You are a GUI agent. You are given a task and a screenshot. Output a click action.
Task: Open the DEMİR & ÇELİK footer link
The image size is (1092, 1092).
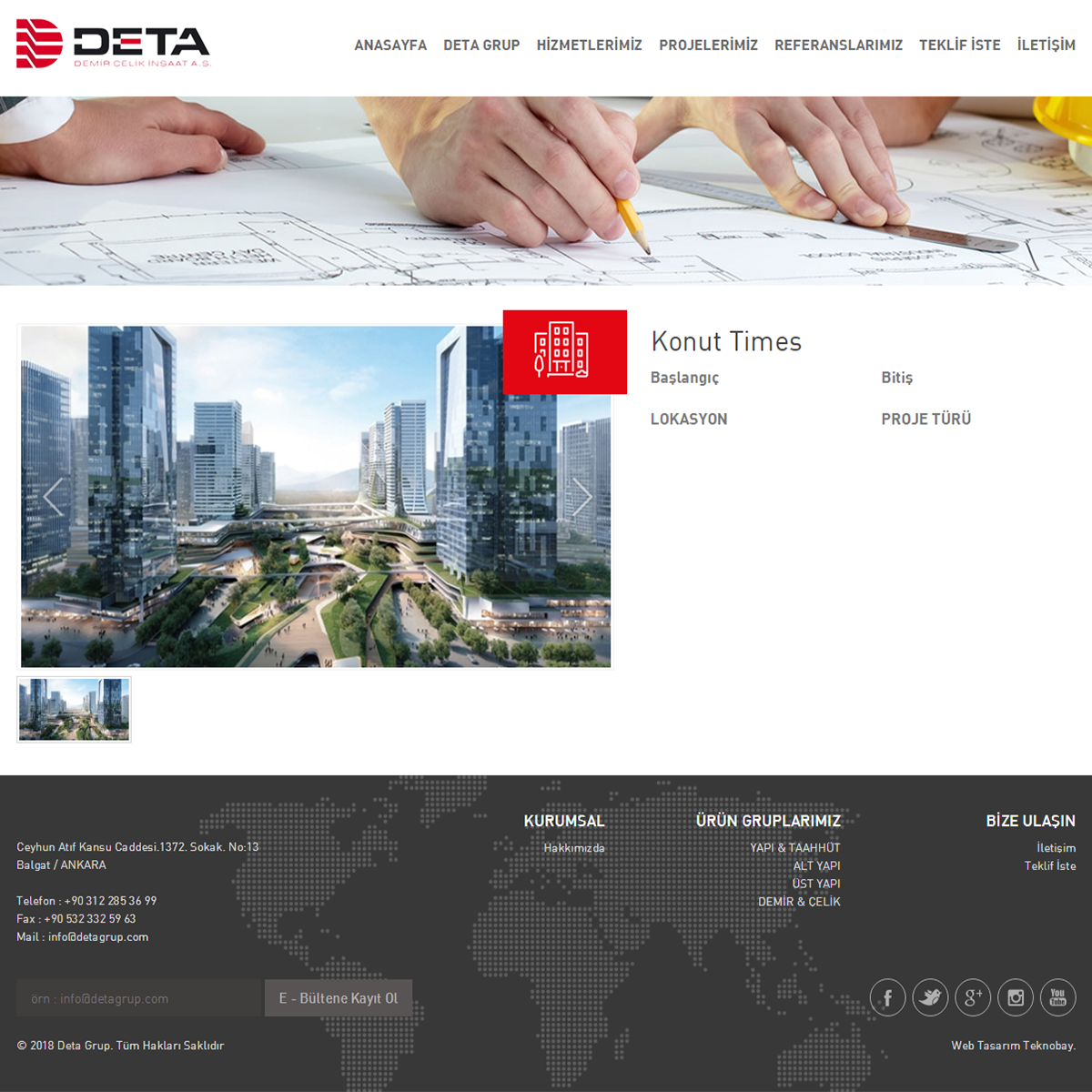799,902
